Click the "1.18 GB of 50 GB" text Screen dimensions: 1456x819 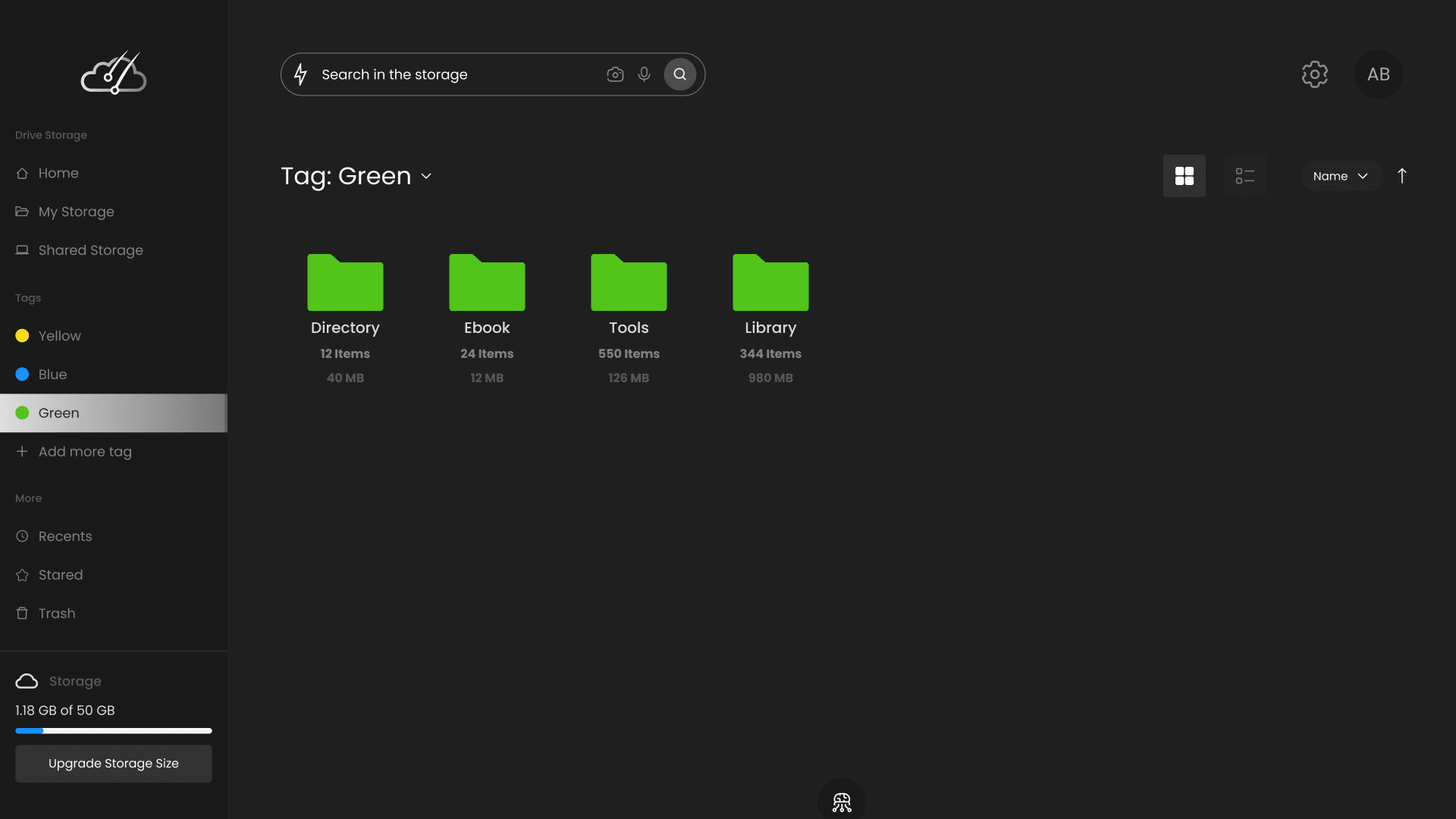[x=65, y=711]
